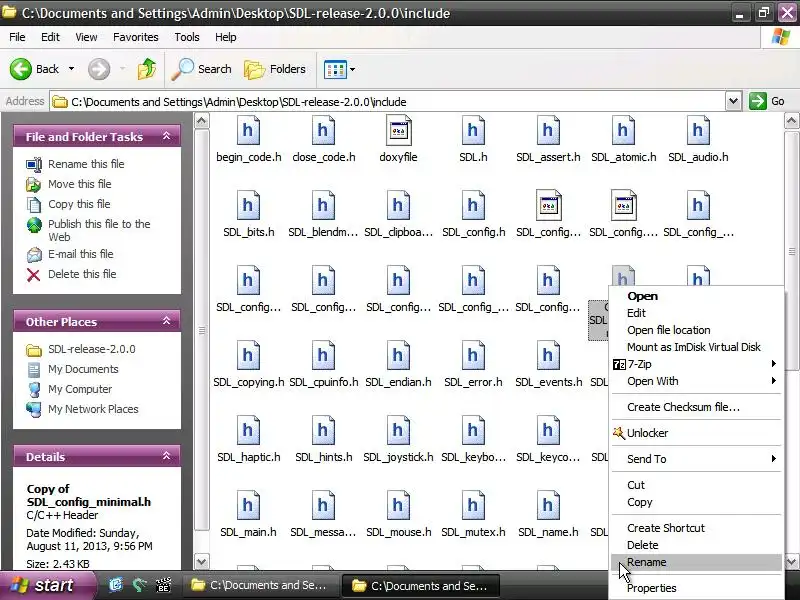The height and width of the screenshot is (600, 800).
Task: Collapse File and Folder Tasks panel
Action: (166, 136)
